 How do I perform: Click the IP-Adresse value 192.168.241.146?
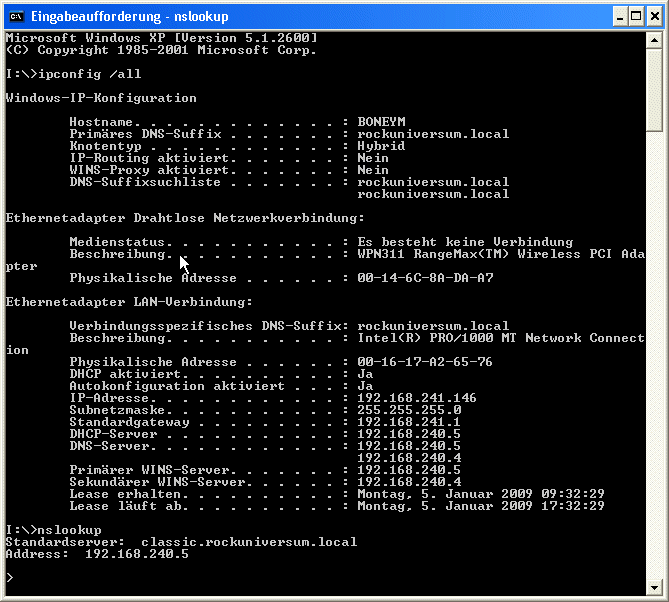(x=417, y=398)
